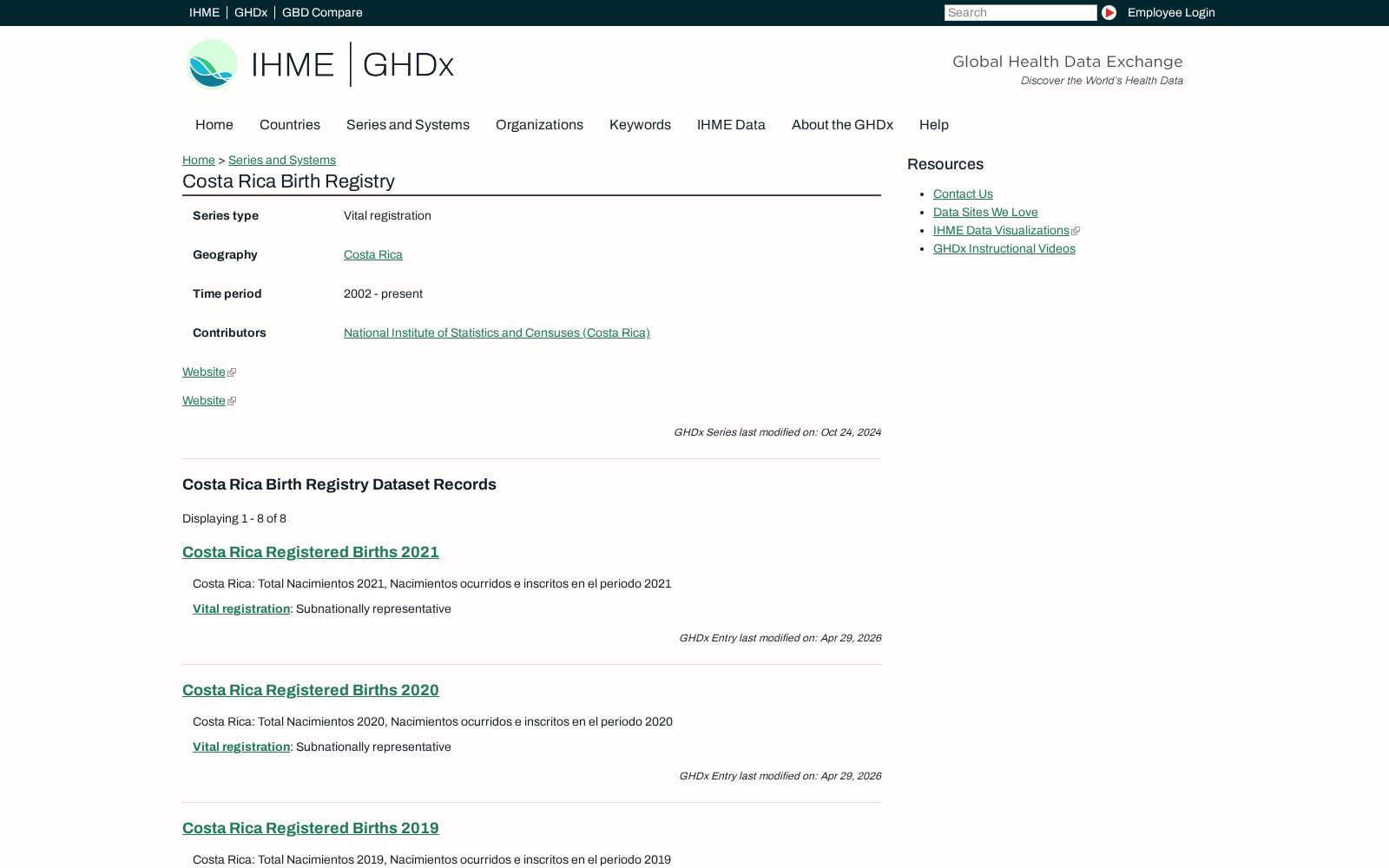Click 'Series type' label
1389x868 pixels.
pyautogui.click(x=226, y=215)
